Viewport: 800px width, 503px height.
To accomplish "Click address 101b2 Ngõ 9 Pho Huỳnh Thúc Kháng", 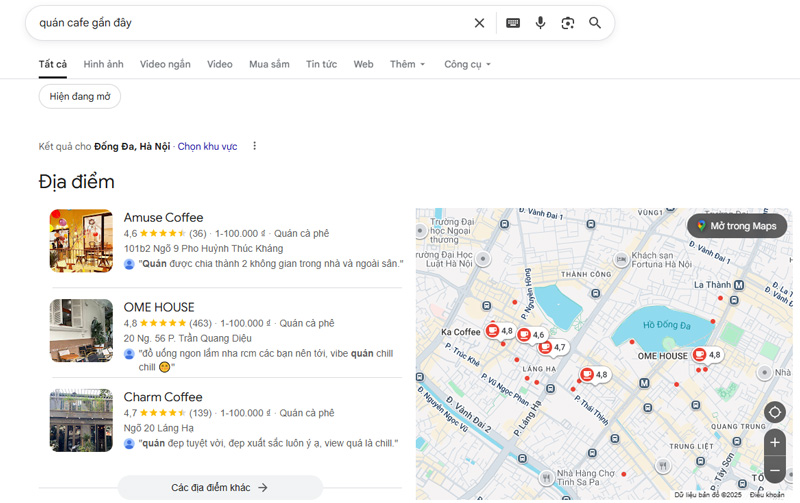I will (x=203, y=248).
